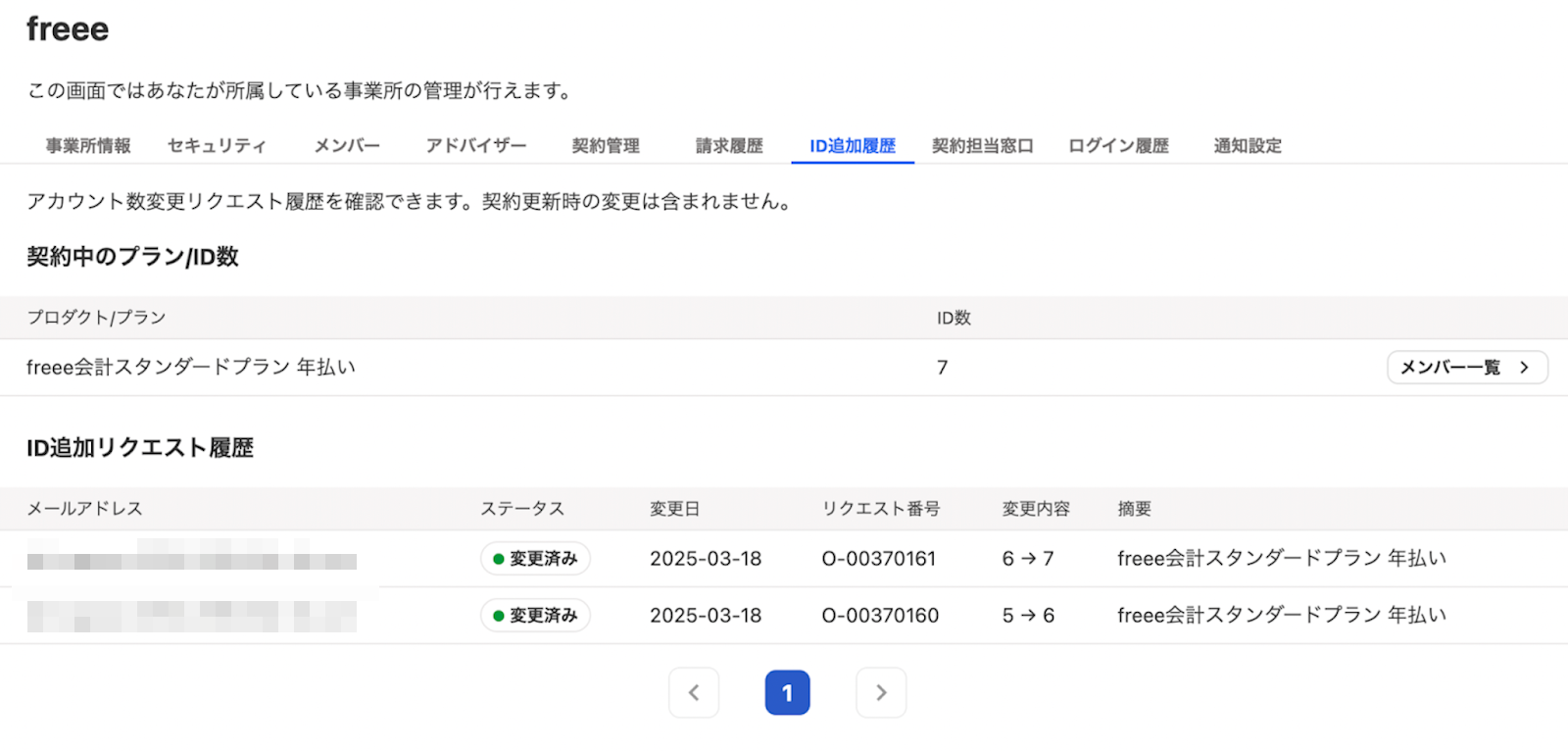This screenshot has height=752, width=1568.
Task: Click the 摘要 text in row O-00370160
Action: [x=1282, y=616]
